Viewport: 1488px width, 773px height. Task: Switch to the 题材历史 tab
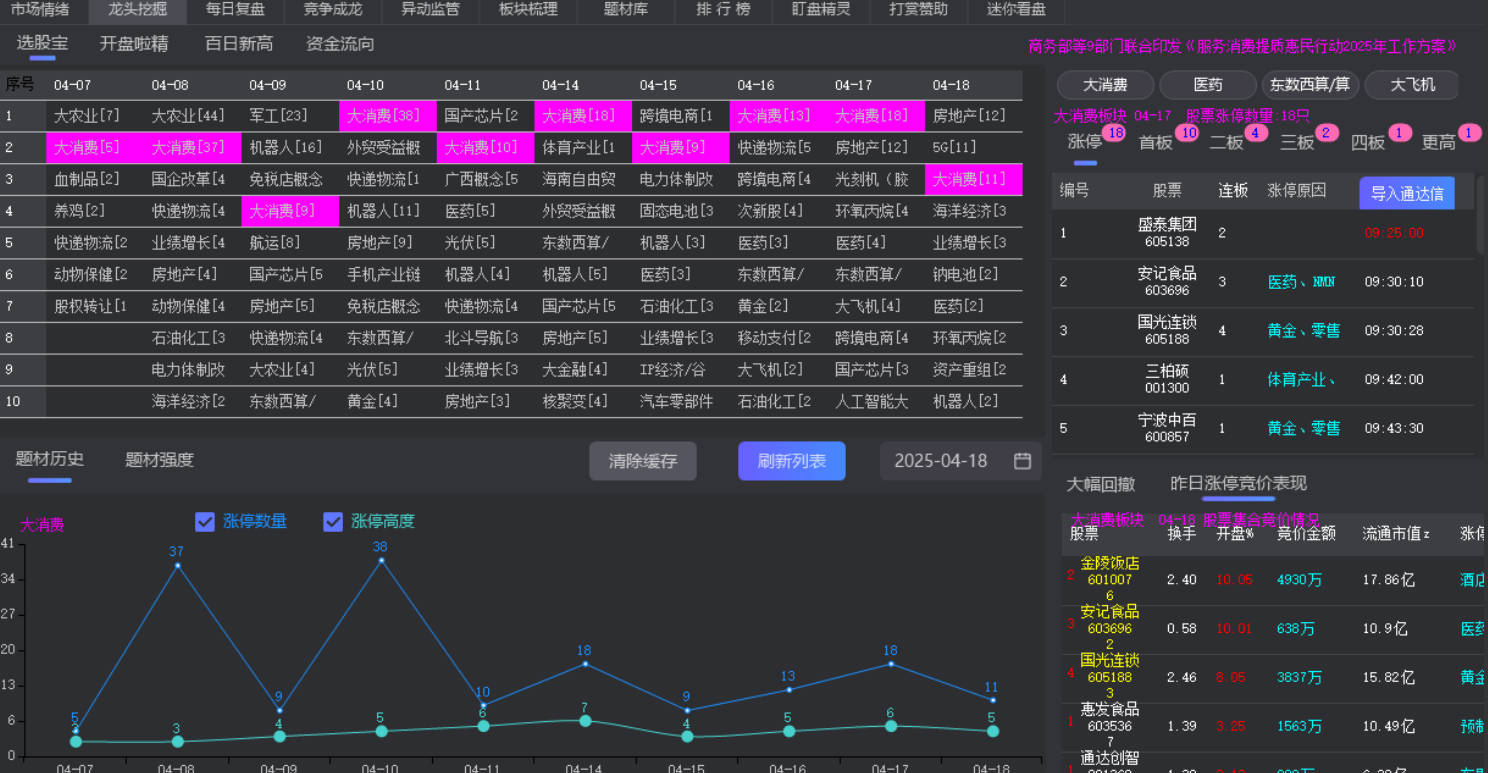[50, 459]
